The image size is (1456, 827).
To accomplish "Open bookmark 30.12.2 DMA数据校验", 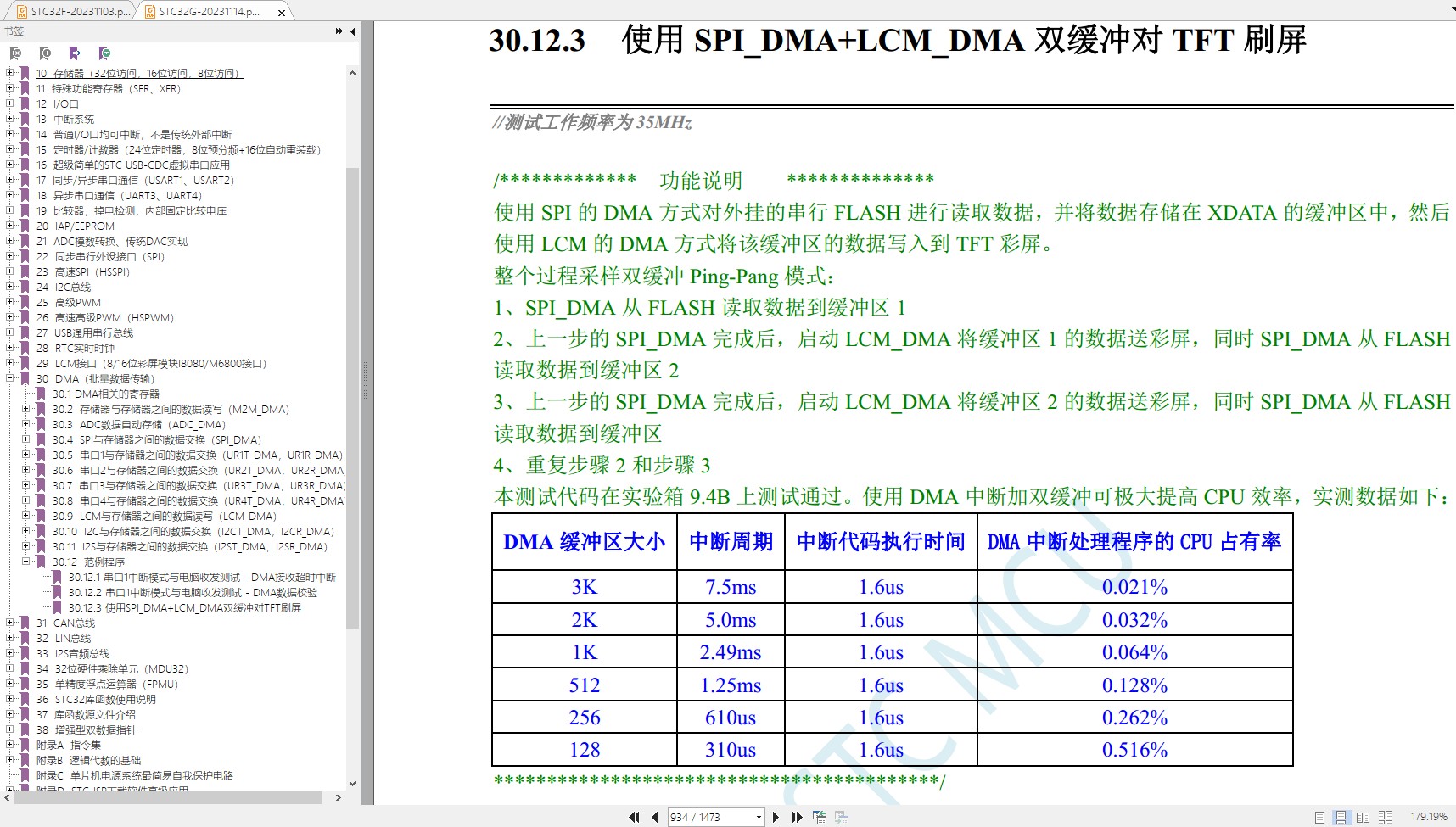I will point(193,593).
